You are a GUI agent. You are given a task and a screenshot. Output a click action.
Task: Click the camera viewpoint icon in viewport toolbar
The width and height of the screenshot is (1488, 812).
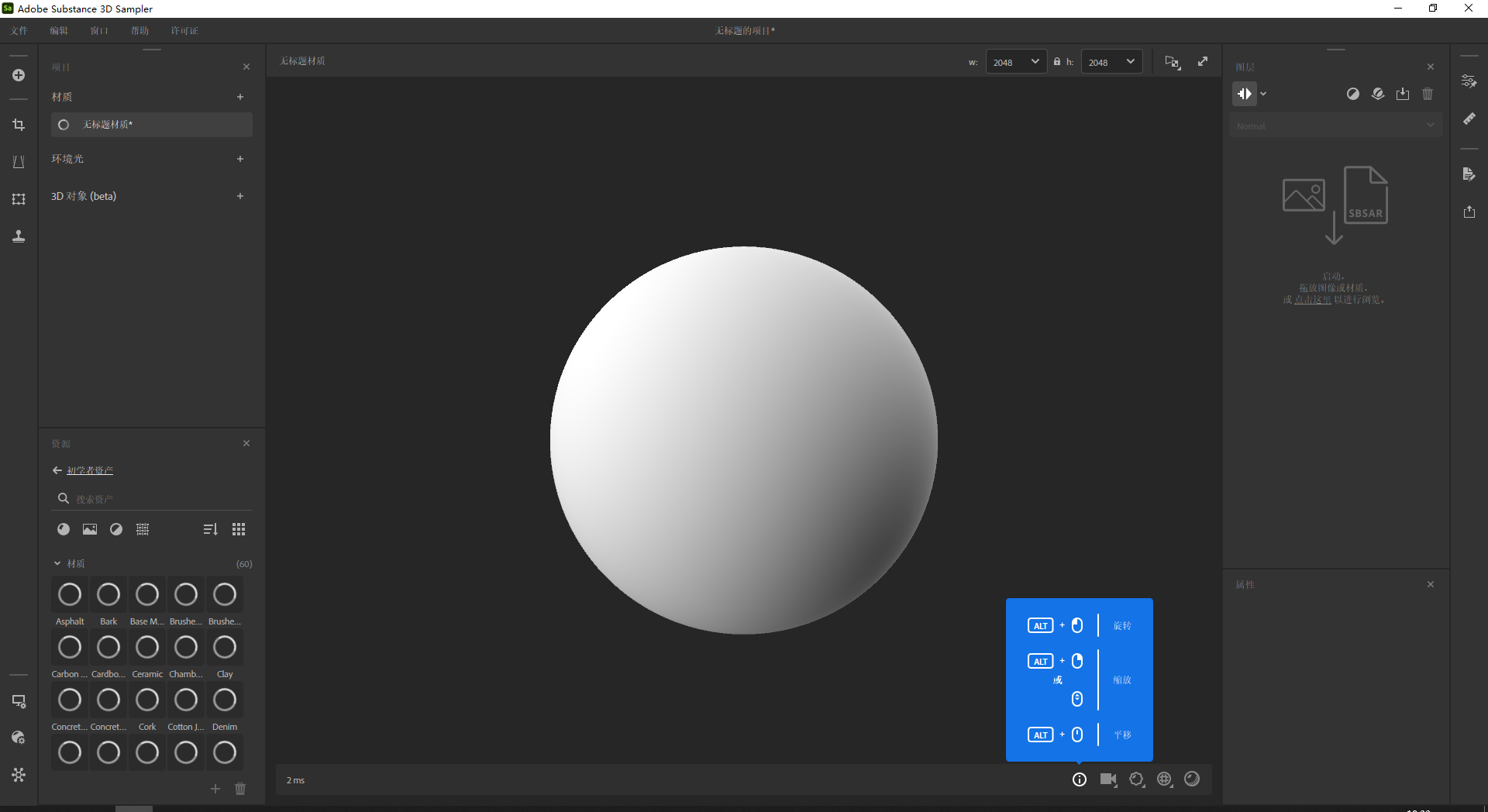tap(1108, 779)
